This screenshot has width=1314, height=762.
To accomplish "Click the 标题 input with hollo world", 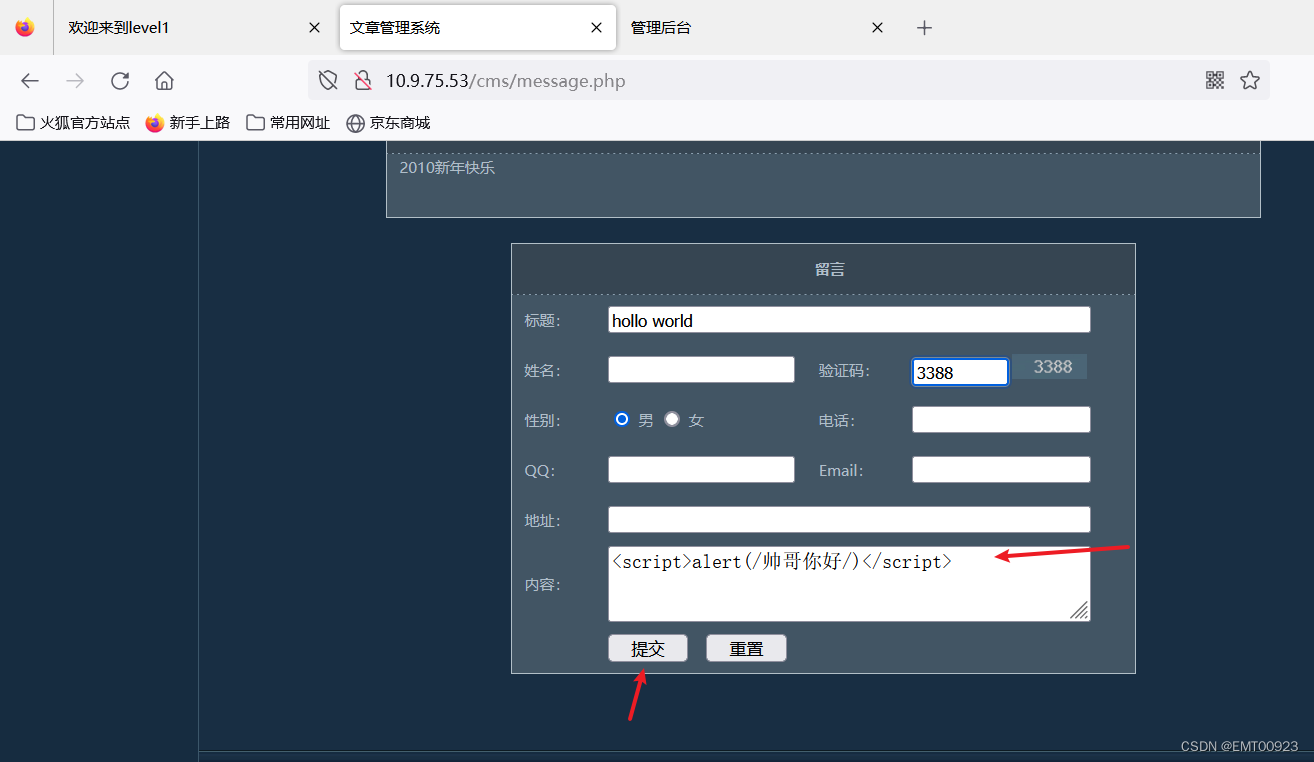I will click(849, 320).
